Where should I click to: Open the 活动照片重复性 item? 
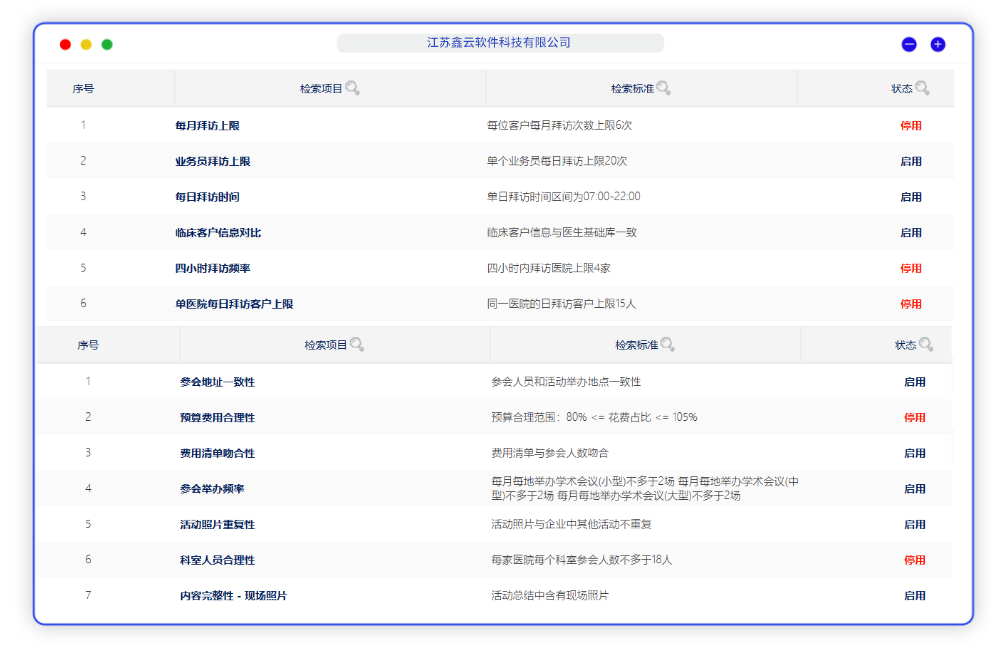coord(217,525)
